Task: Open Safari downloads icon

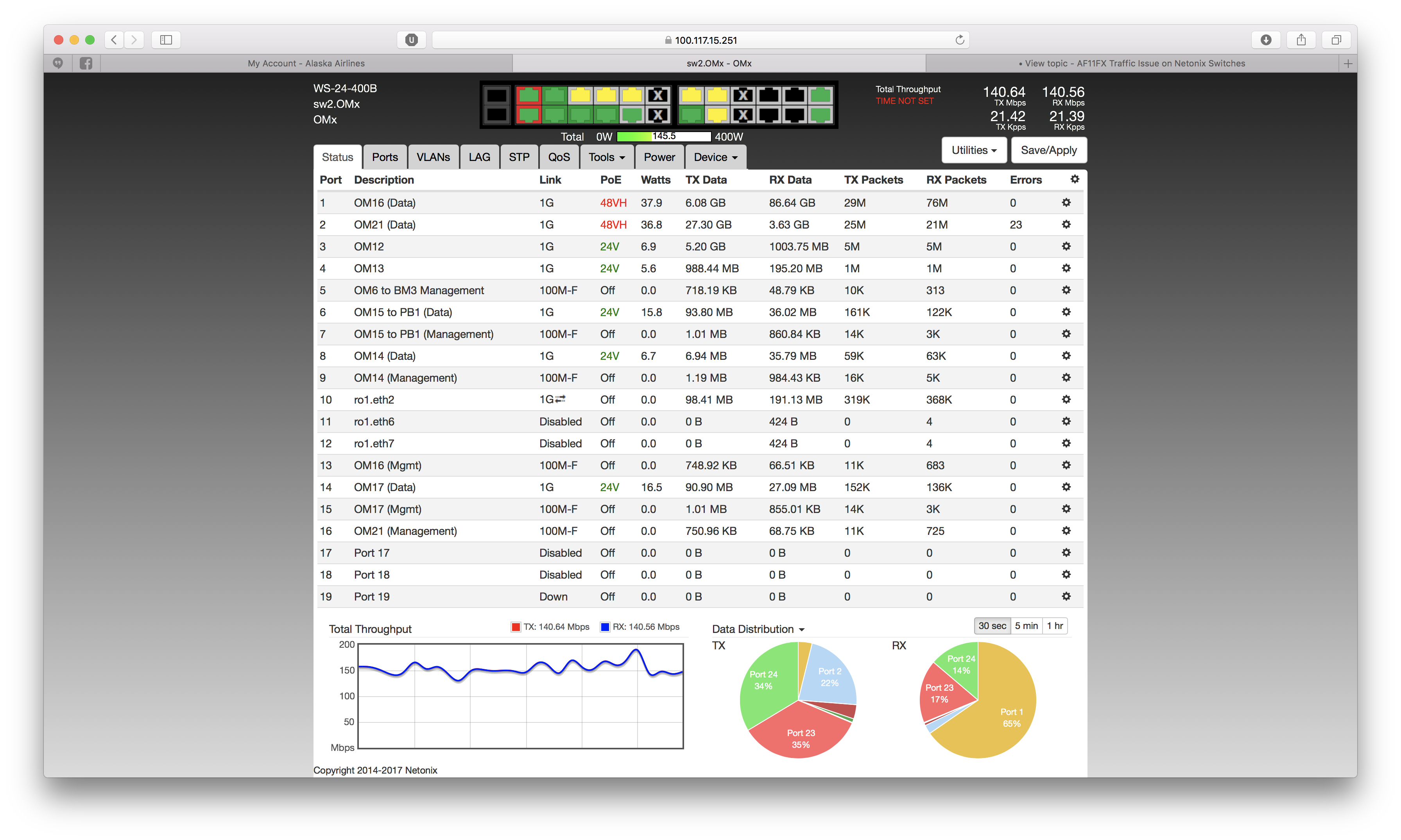Action: point(1266,39)
